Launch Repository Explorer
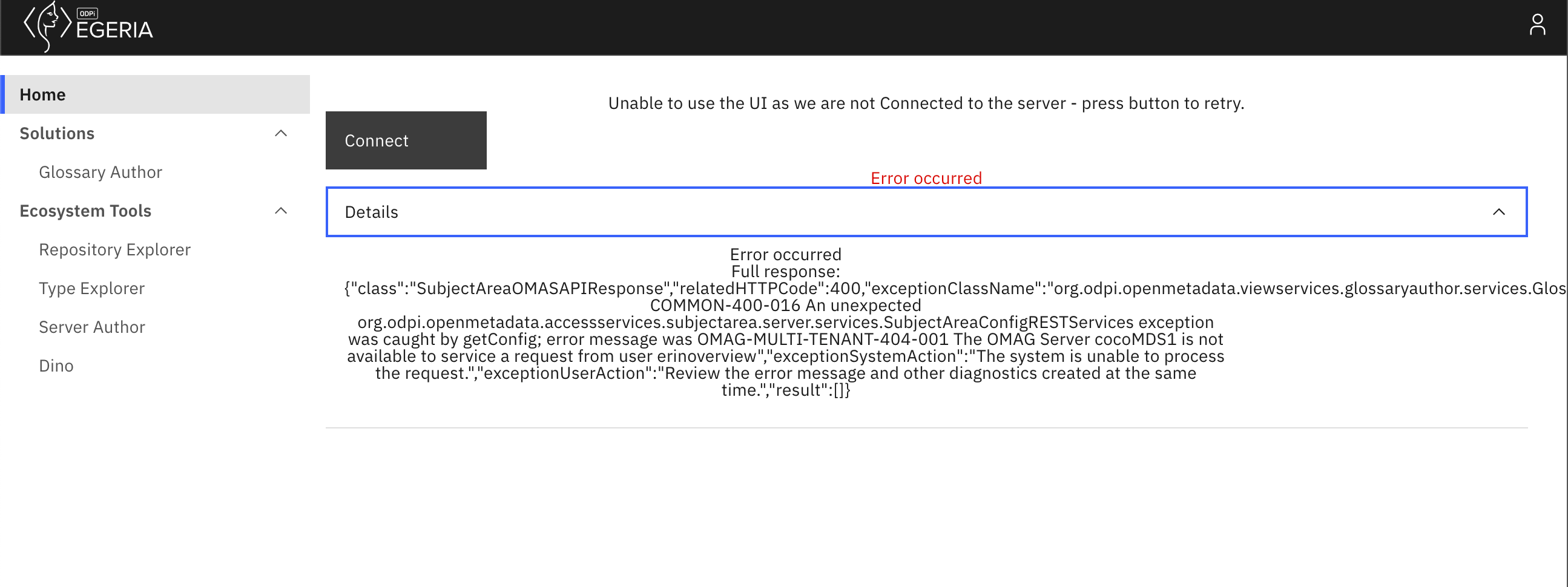This screenshot has height=587, width=1568. (x=114, y=249)
